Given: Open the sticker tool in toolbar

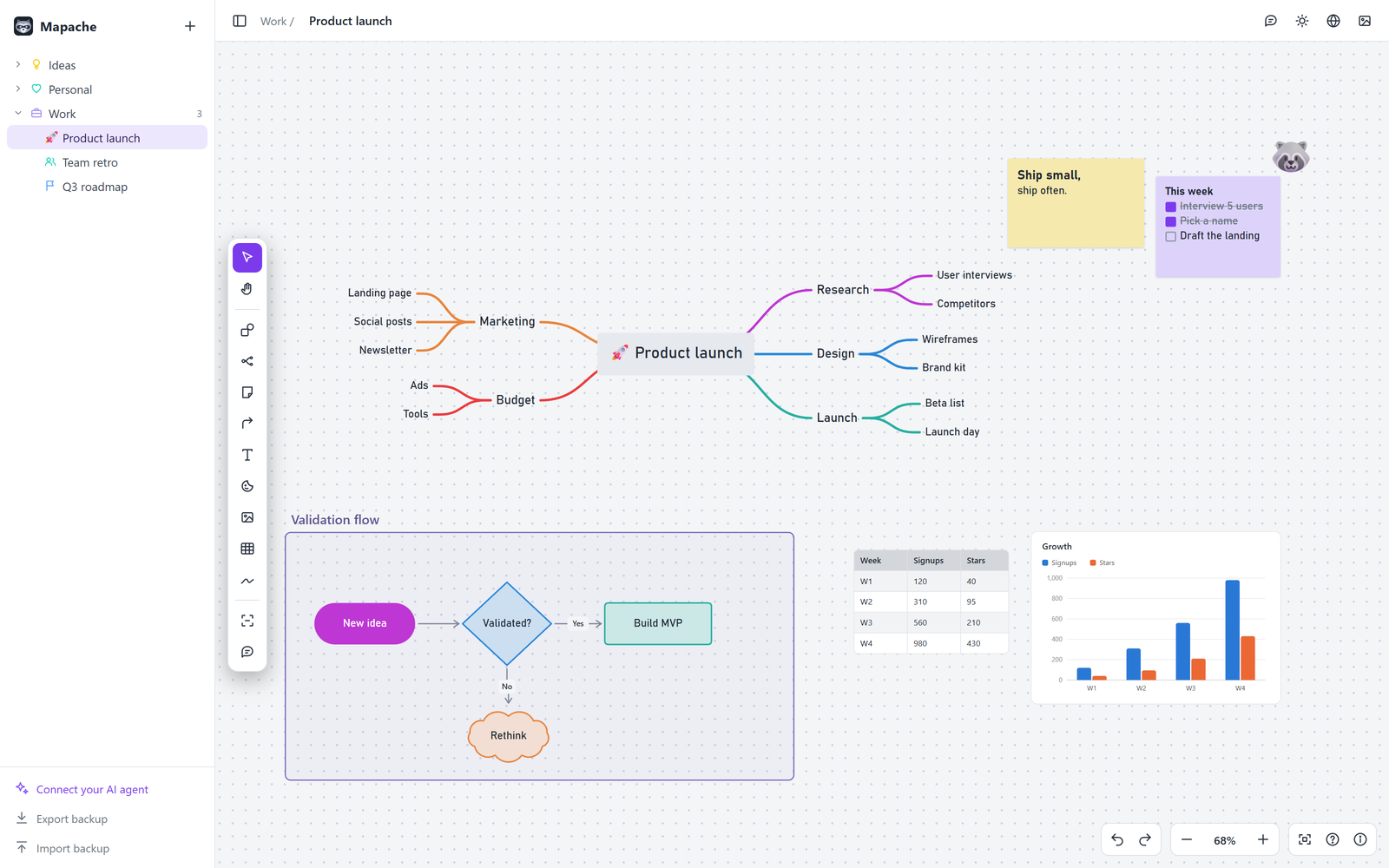Looking at the screenshot, I should coord(247,486).
